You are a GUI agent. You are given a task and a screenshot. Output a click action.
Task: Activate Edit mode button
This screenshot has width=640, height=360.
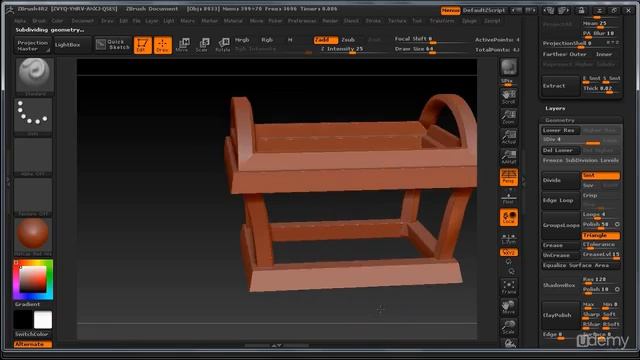pyautogui.click(x=142, y=45)
